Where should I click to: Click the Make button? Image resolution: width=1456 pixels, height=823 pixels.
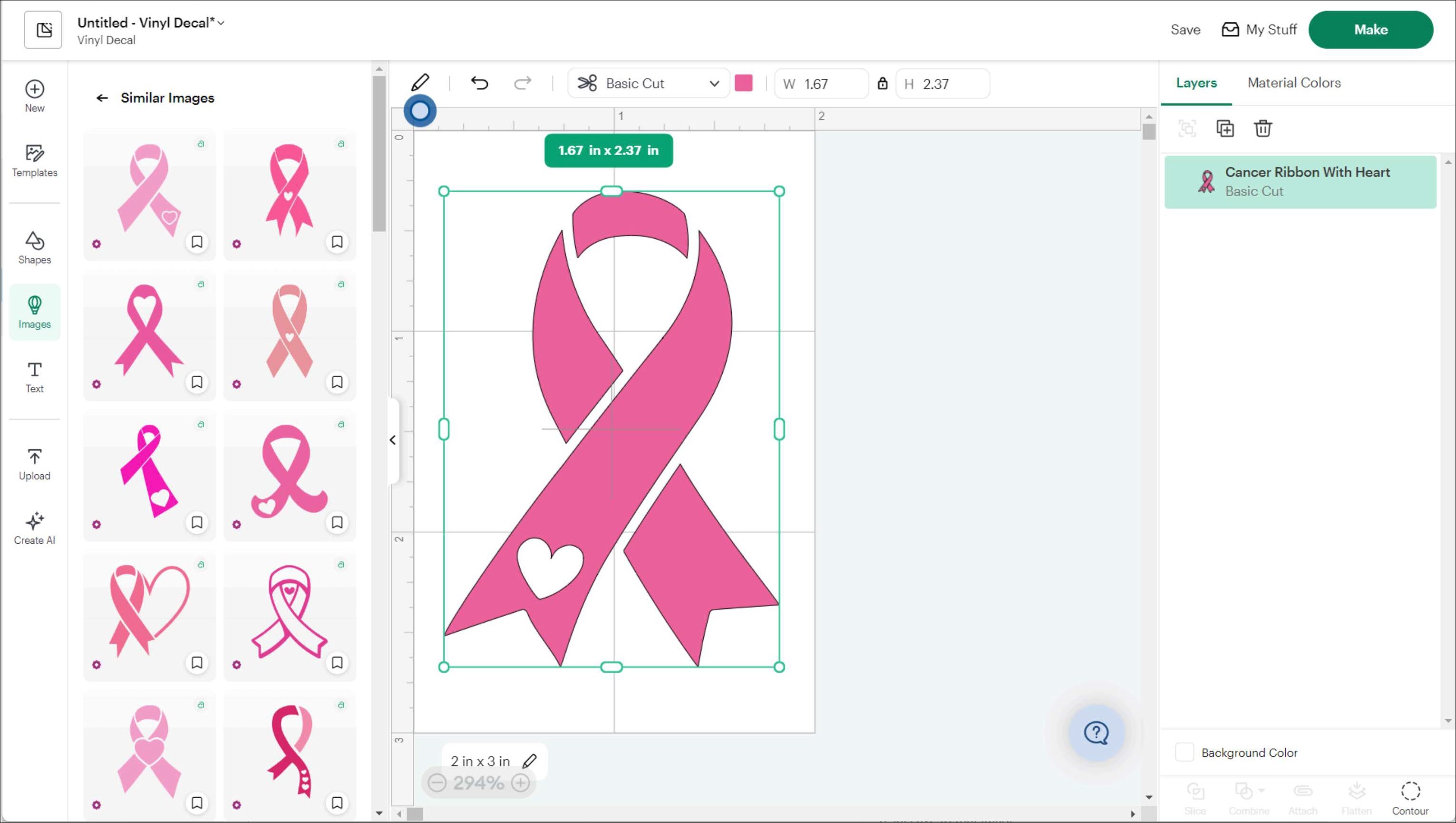coord(1371,29)
